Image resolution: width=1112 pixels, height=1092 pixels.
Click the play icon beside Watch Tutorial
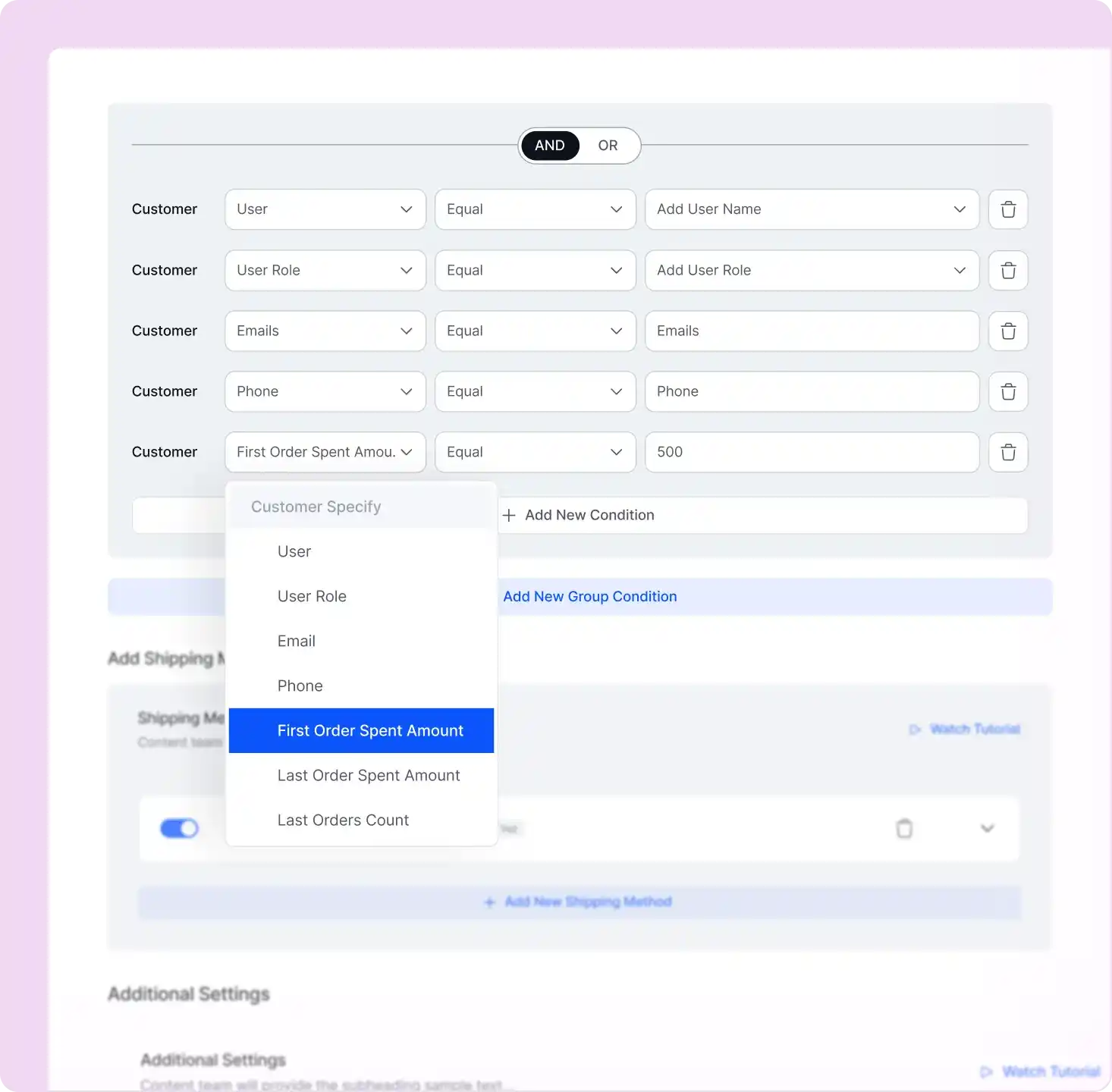coord(914,729)
